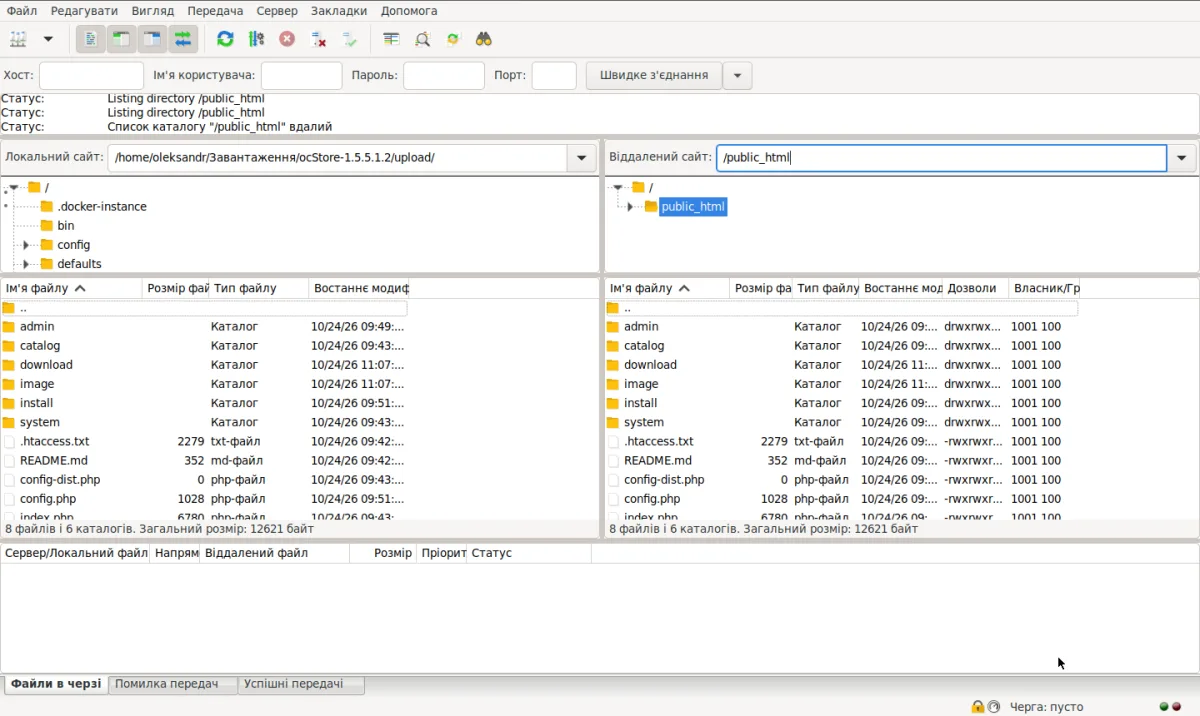1200x716 pixels.
Task: Click the install folder icon in local list
Action: pos(9,403)
